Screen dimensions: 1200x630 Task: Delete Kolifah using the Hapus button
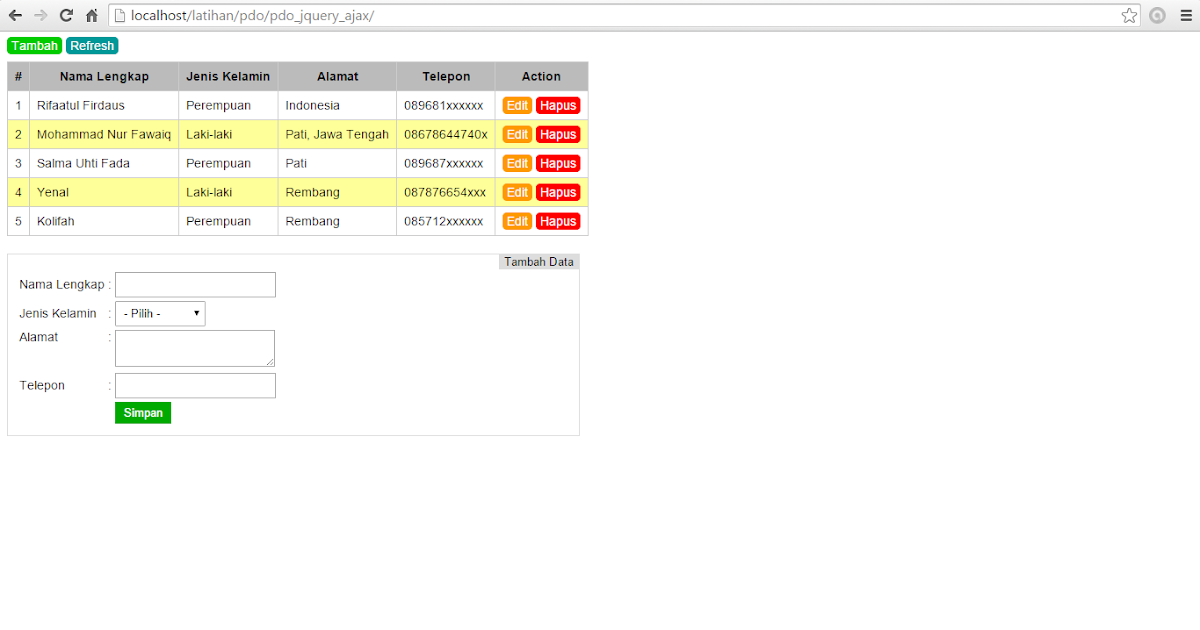click(558, 221)
